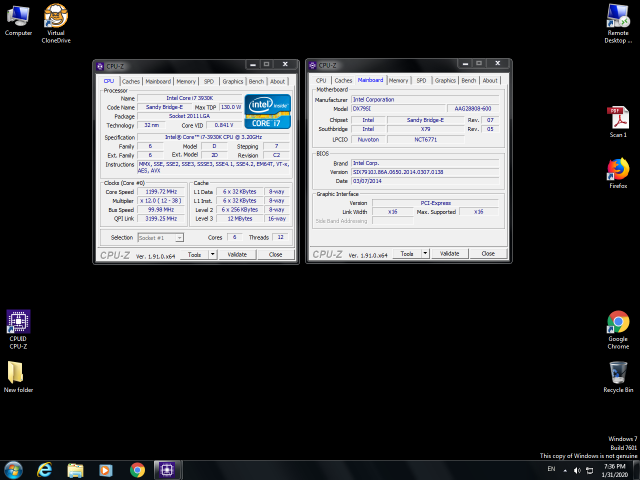
Task: Switch to SPD tab in right CPU-Z
Action: [x=421, y=80]
